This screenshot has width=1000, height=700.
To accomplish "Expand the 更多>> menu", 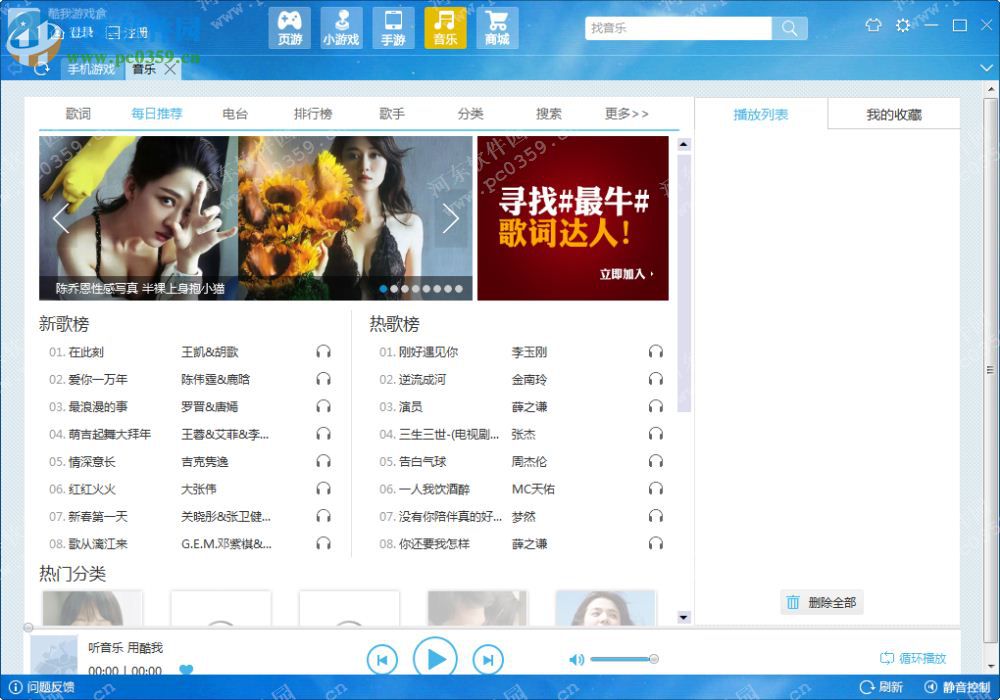I will click(626, 114).
